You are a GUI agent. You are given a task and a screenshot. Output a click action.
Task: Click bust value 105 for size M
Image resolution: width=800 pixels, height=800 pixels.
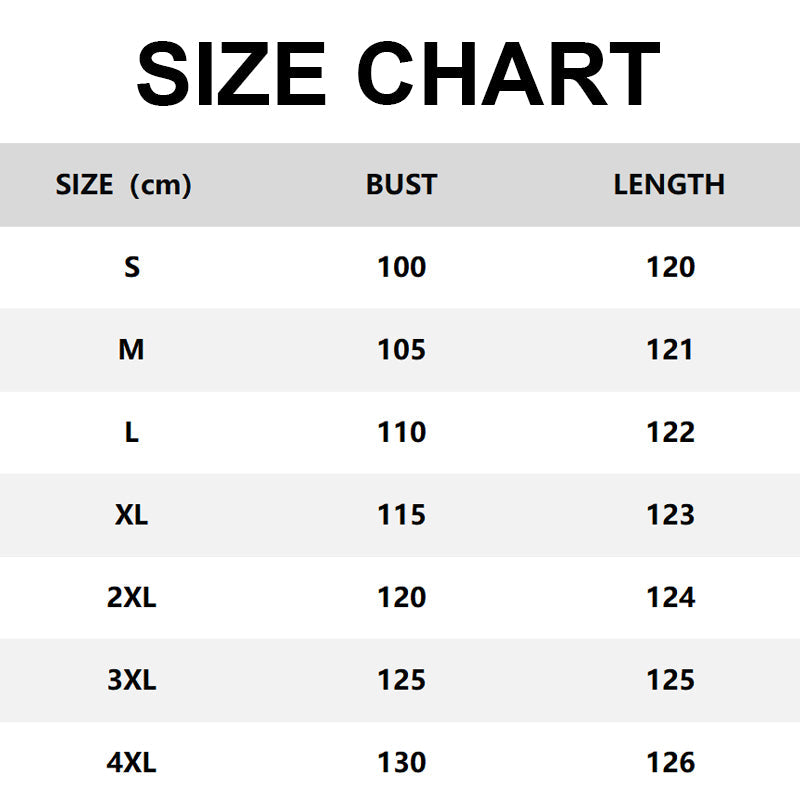[x=401, y=350]
